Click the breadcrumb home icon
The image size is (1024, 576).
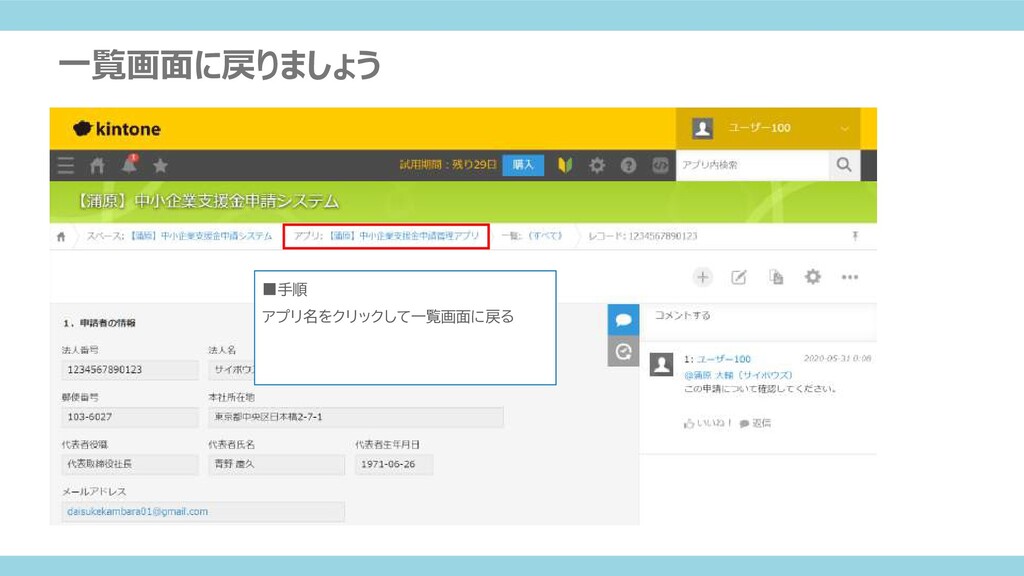pyautogui.click(x=61, y=236)
